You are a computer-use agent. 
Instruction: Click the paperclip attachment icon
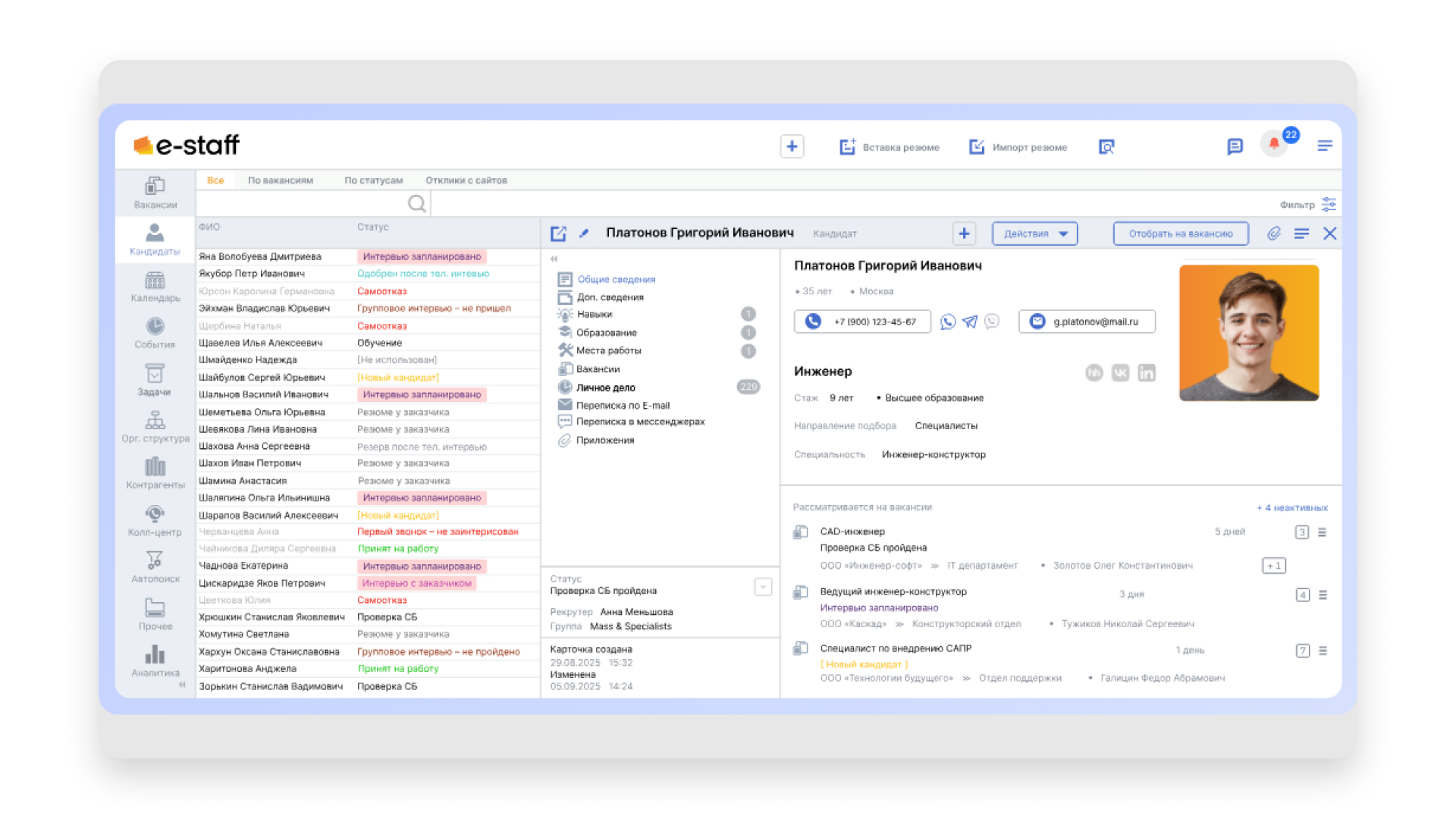click(x=1274, y=234)
